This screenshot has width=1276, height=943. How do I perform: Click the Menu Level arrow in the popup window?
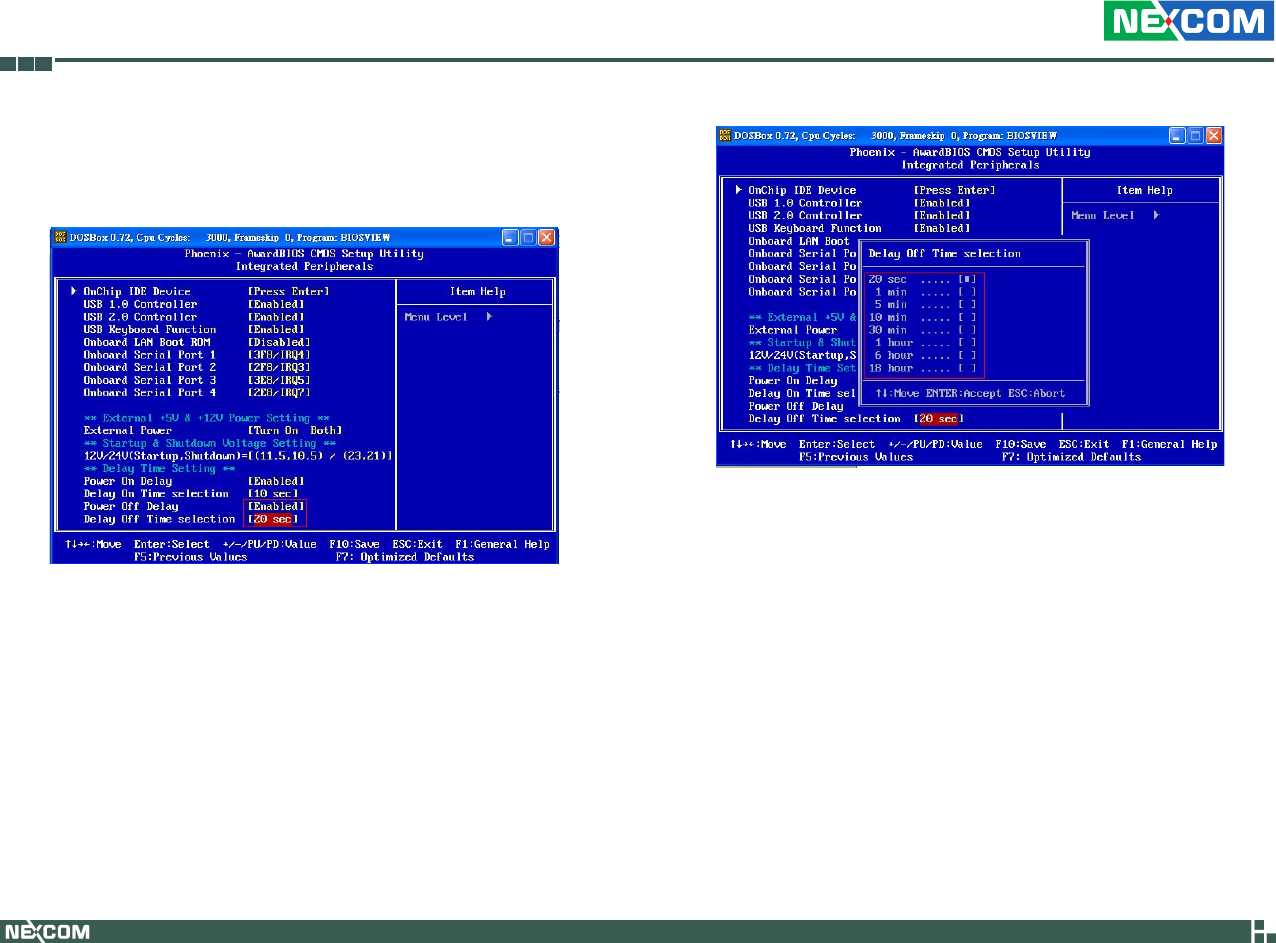pos(1155,215)
